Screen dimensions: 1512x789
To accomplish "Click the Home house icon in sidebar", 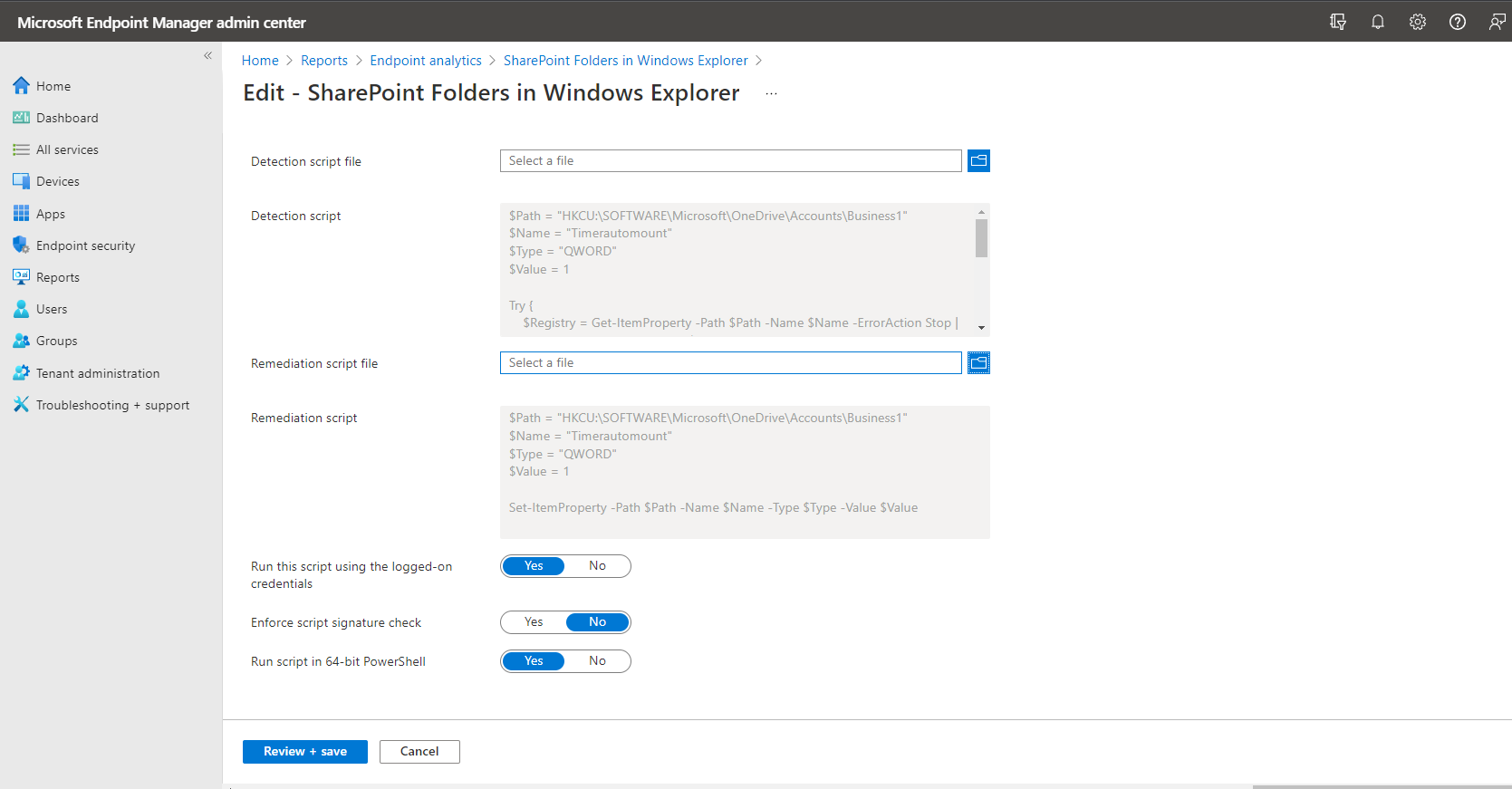I will [22, 86].
